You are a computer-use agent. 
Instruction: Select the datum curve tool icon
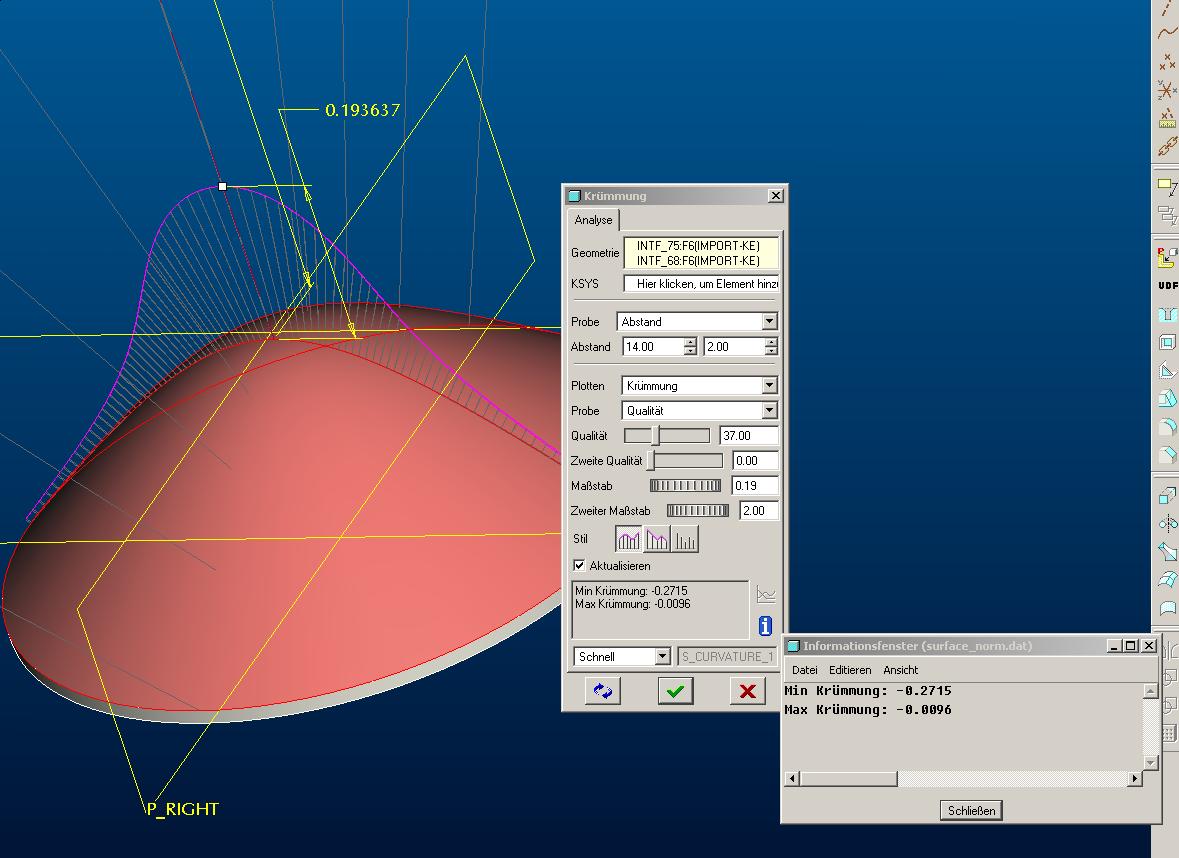point(1167,32)
